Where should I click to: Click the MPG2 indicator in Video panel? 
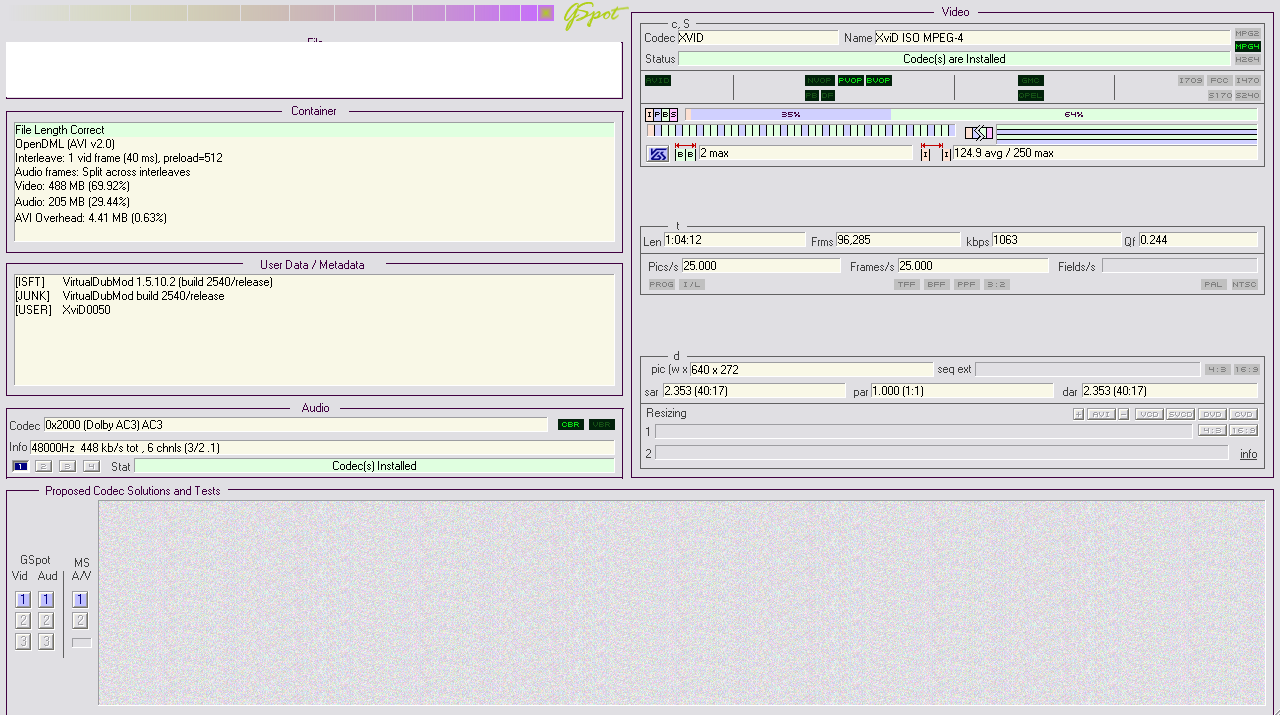coord(1247,33)
